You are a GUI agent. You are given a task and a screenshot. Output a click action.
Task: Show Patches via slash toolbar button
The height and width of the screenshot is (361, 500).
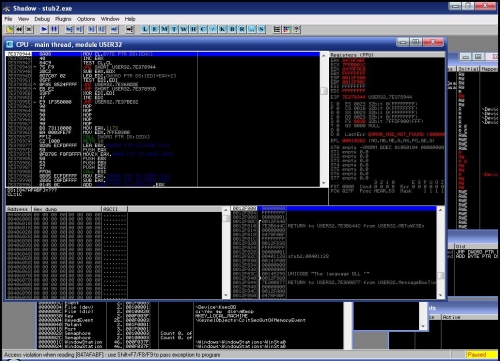213,29
